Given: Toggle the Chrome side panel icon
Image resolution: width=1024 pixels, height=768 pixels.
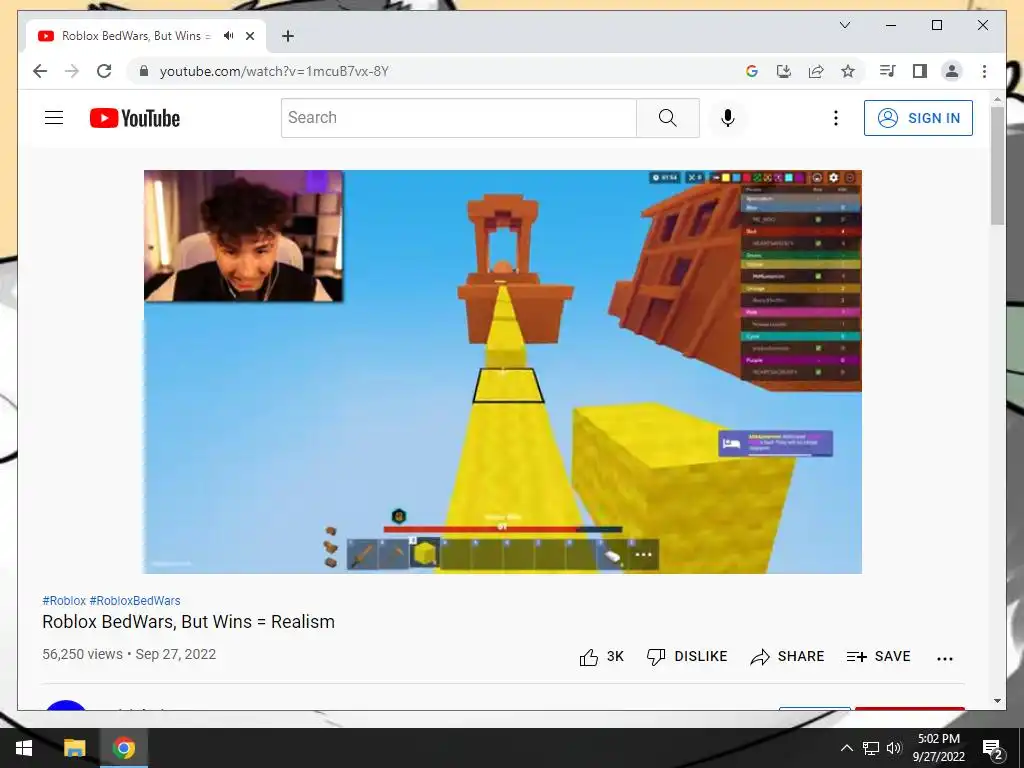Looking at the screenshot, I should click(920, 71).
